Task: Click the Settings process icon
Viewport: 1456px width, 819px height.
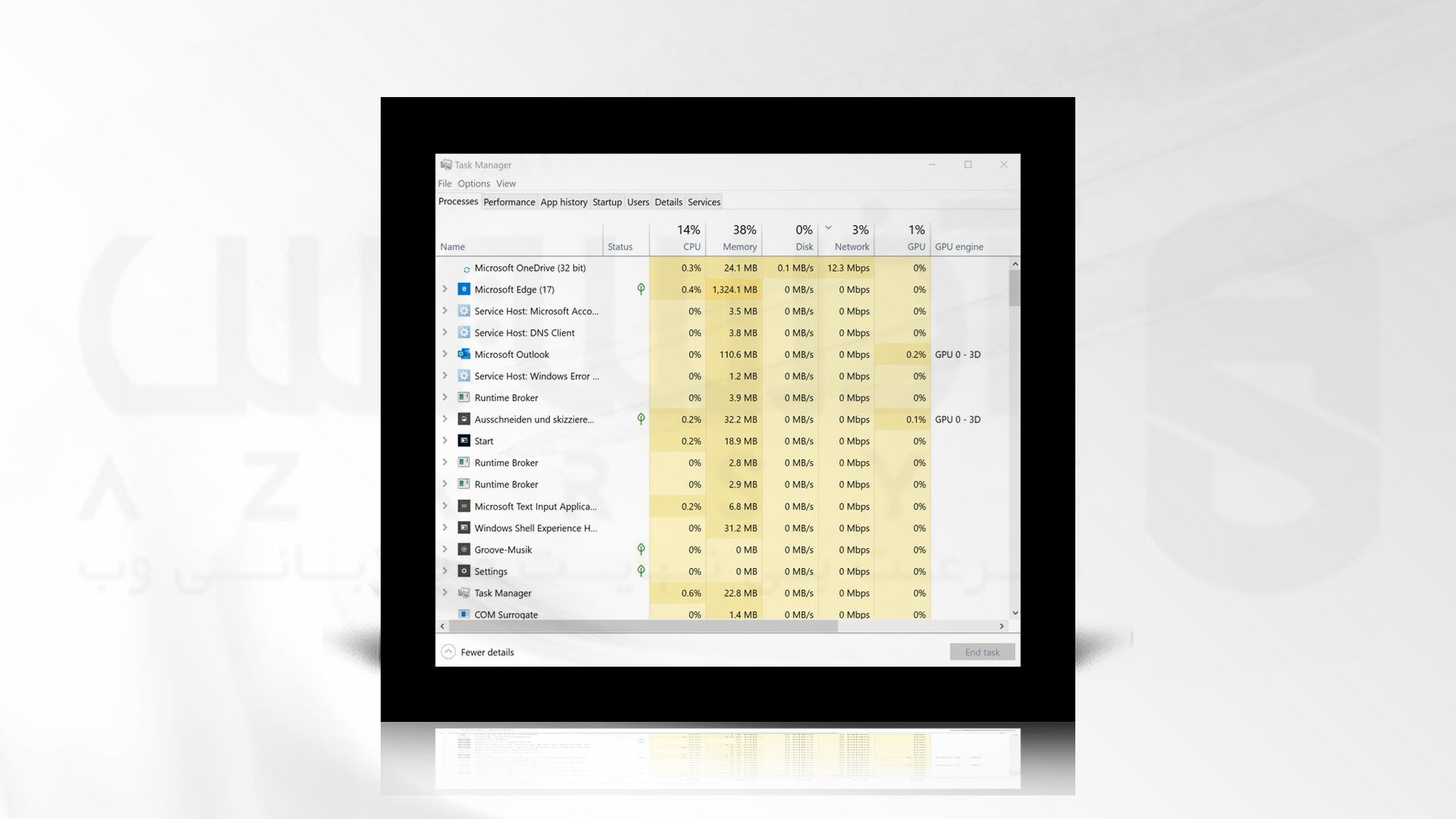Action: coord(464,571)
